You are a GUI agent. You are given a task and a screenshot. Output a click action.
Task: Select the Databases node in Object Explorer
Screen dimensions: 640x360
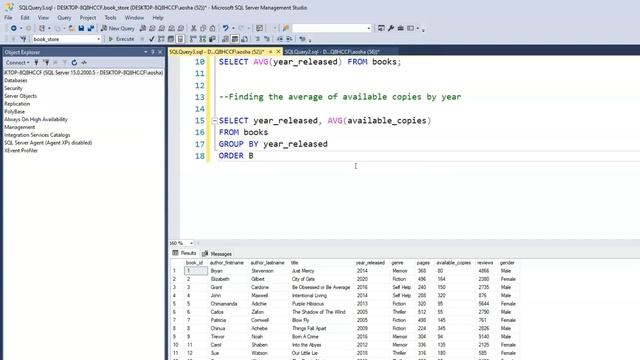[x=16, y=80]
